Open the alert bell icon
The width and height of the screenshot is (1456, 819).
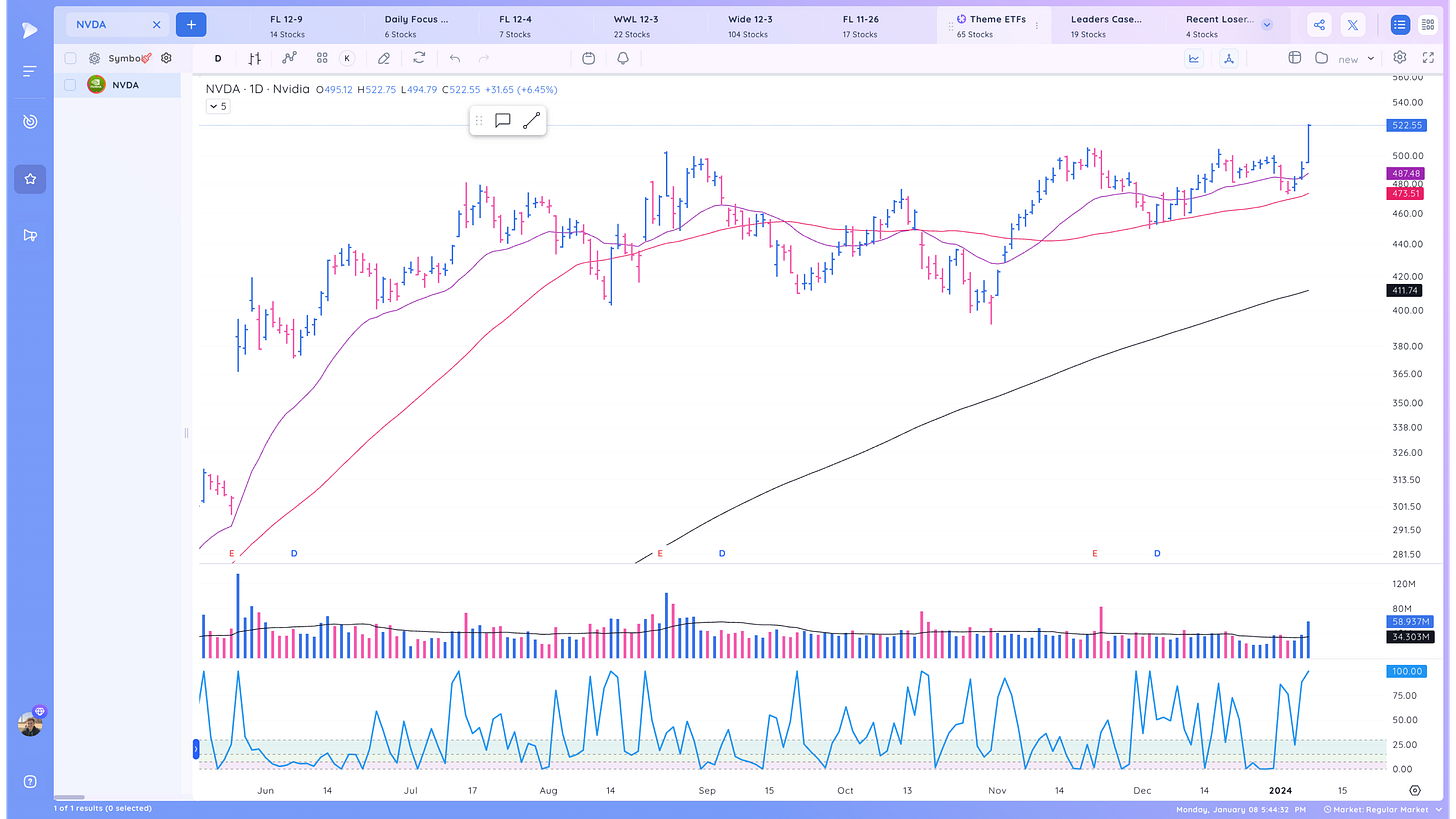[x=623, y=59]
